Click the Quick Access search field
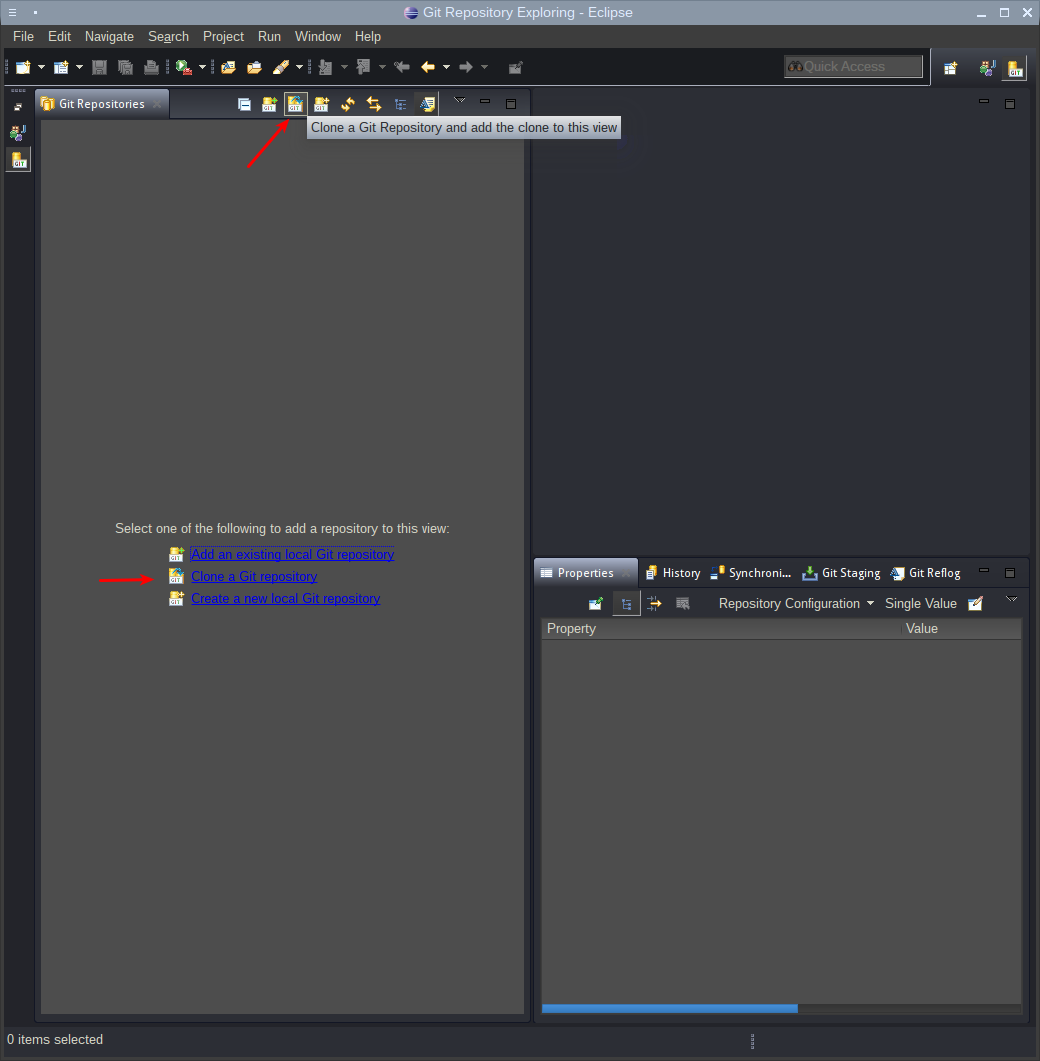The height and width of the screenshot is (1061, 1040). tap(853, 66)
